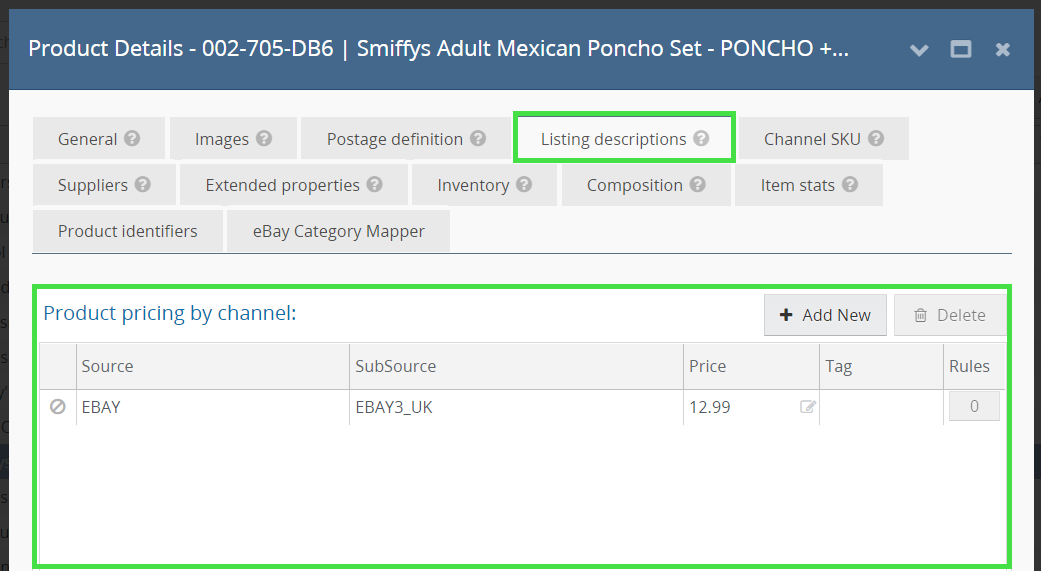The image size is (1041, 571).
Task: Click help icon on Postage definition tab
Action: pos(478,139)
